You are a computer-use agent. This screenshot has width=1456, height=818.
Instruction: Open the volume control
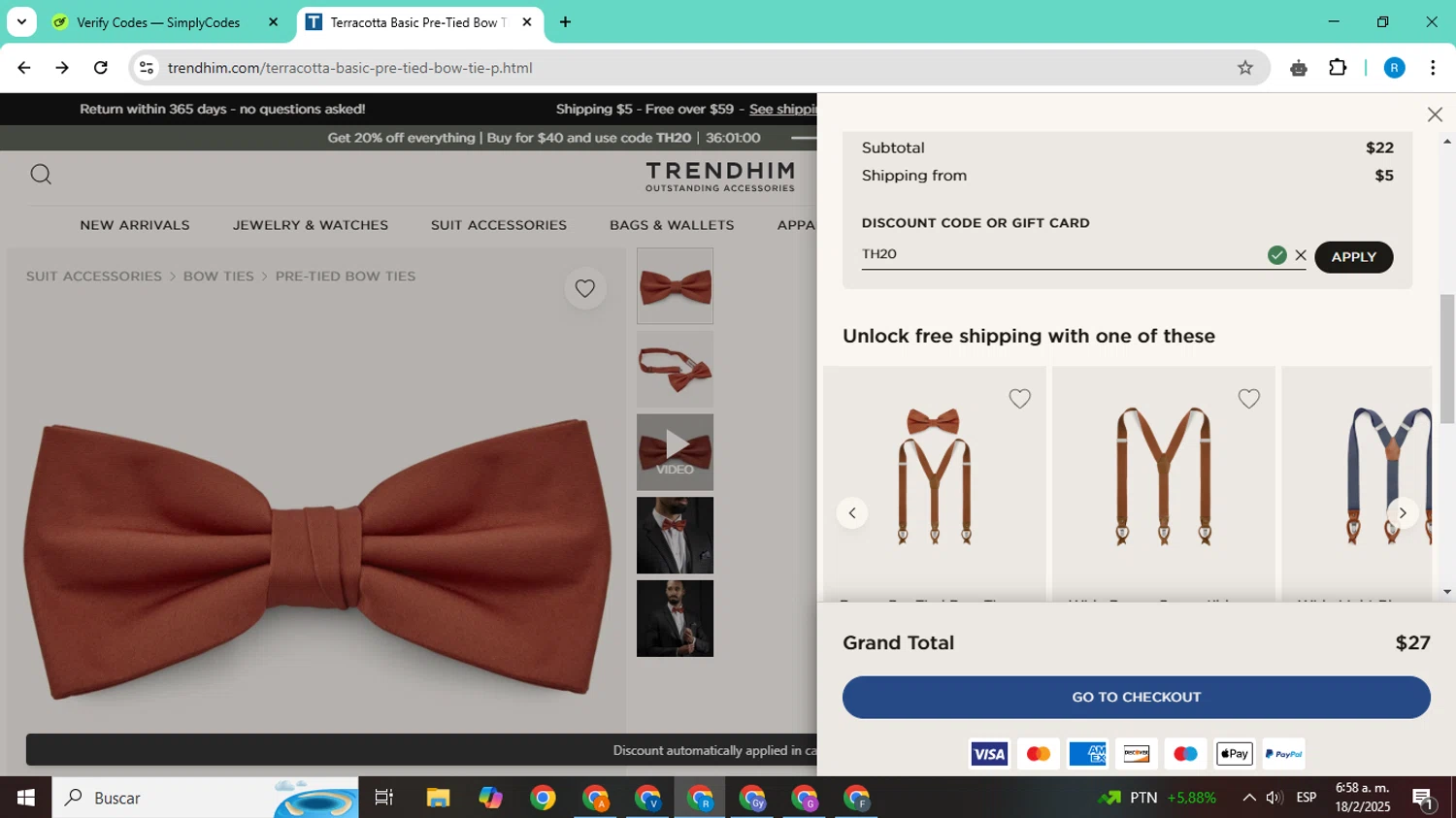[x=1274, y=798]
